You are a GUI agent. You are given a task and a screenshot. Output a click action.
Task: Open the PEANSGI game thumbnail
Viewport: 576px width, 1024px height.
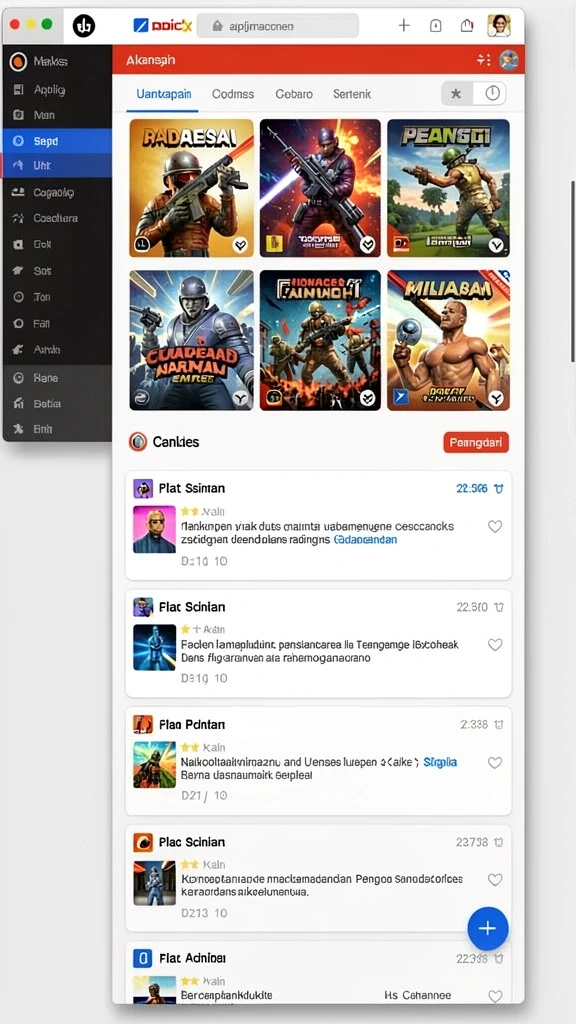[x=448, y=187]
